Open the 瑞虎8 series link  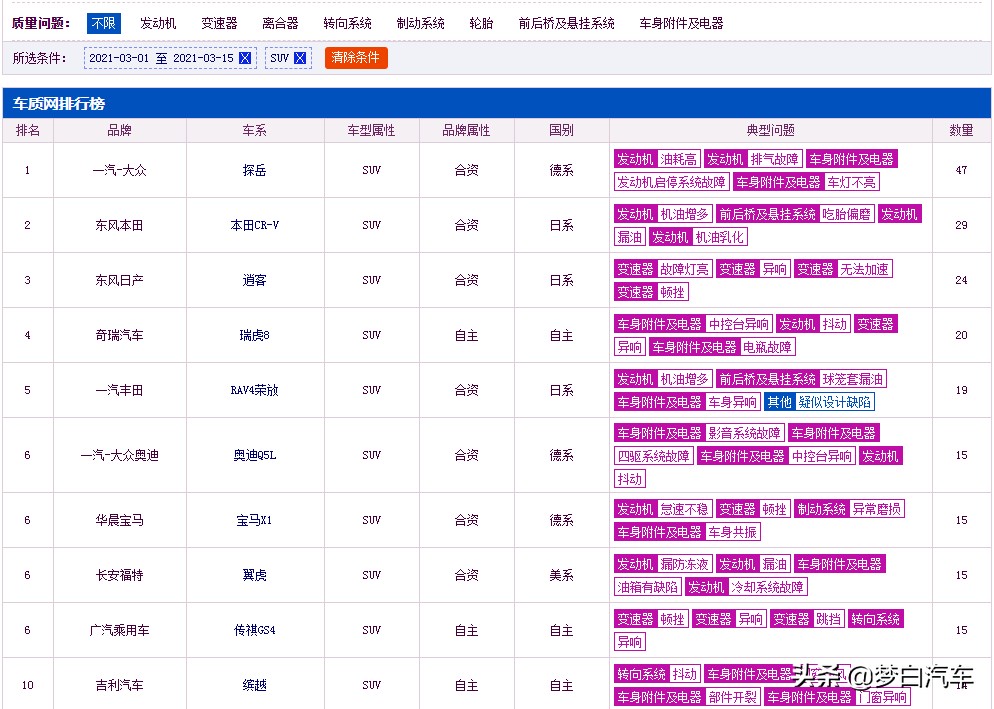254,335
